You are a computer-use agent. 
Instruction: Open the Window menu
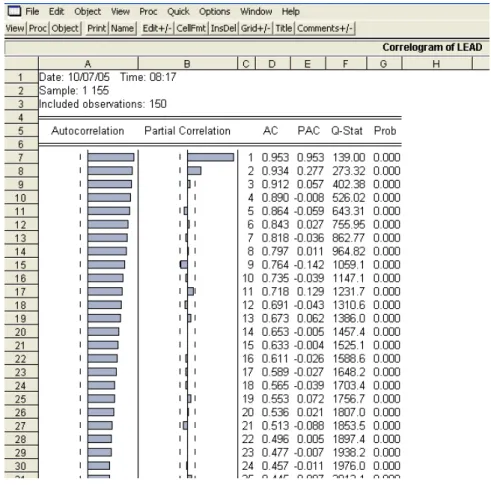tap(256, 12)
